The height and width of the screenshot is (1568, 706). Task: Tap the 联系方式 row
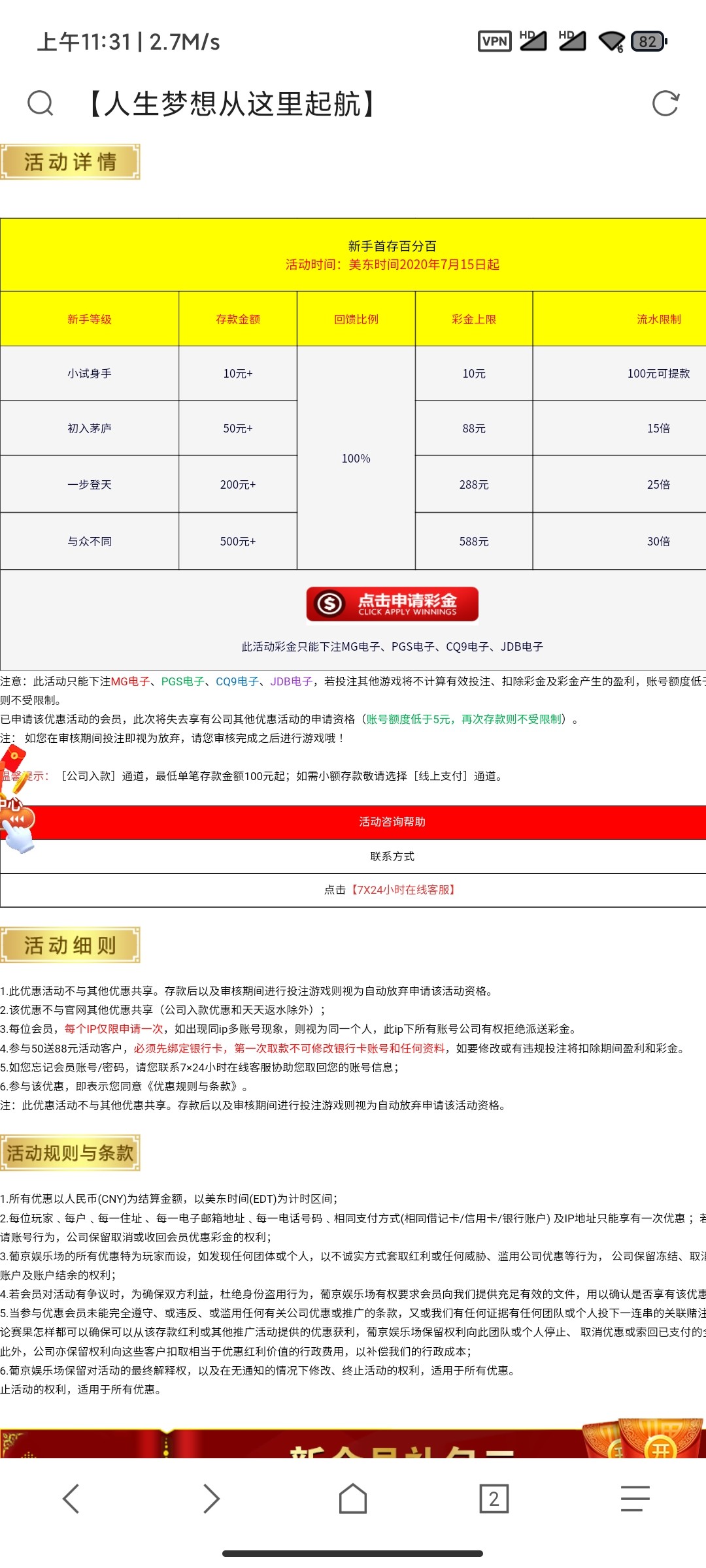click(392, 857)
